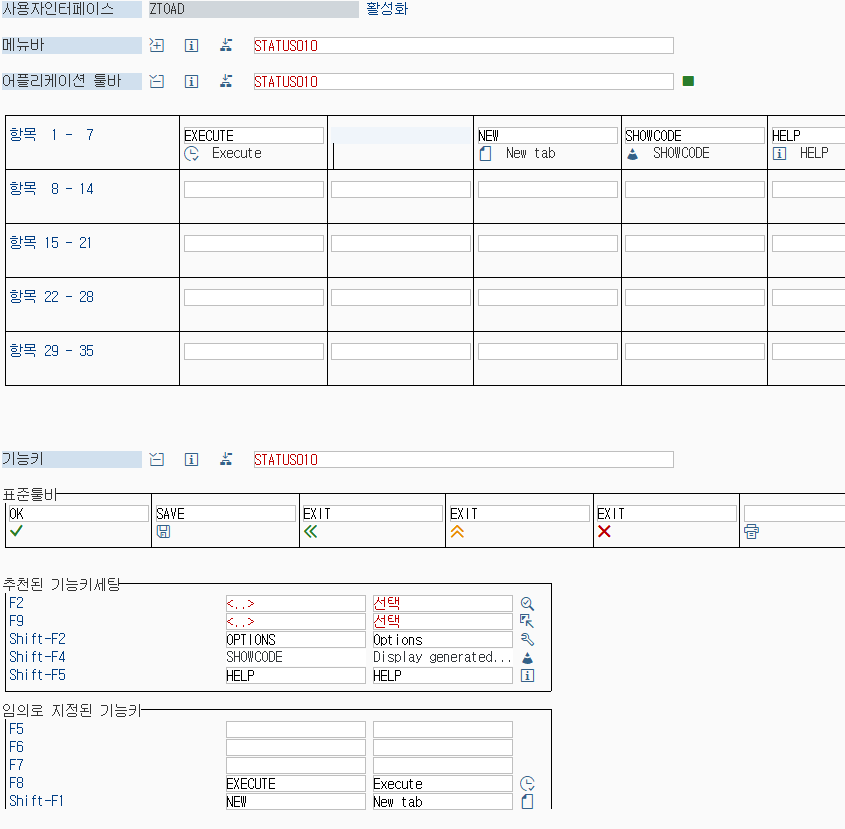The image size is (845, 829).
Task: Click info icon in 어플리케이션 툴바 row
Action: 191,81
